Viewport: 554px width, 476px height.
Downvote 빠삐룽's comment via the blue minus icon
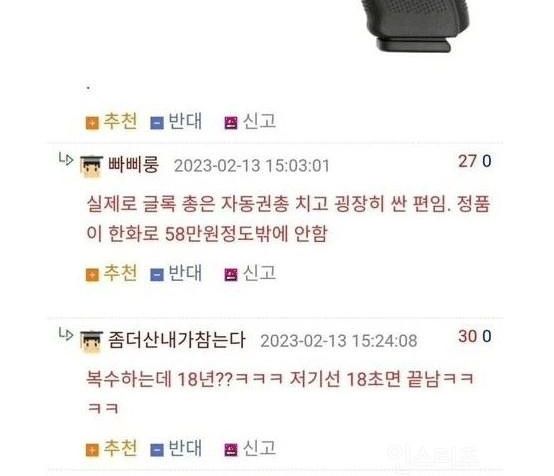point(157,275)
